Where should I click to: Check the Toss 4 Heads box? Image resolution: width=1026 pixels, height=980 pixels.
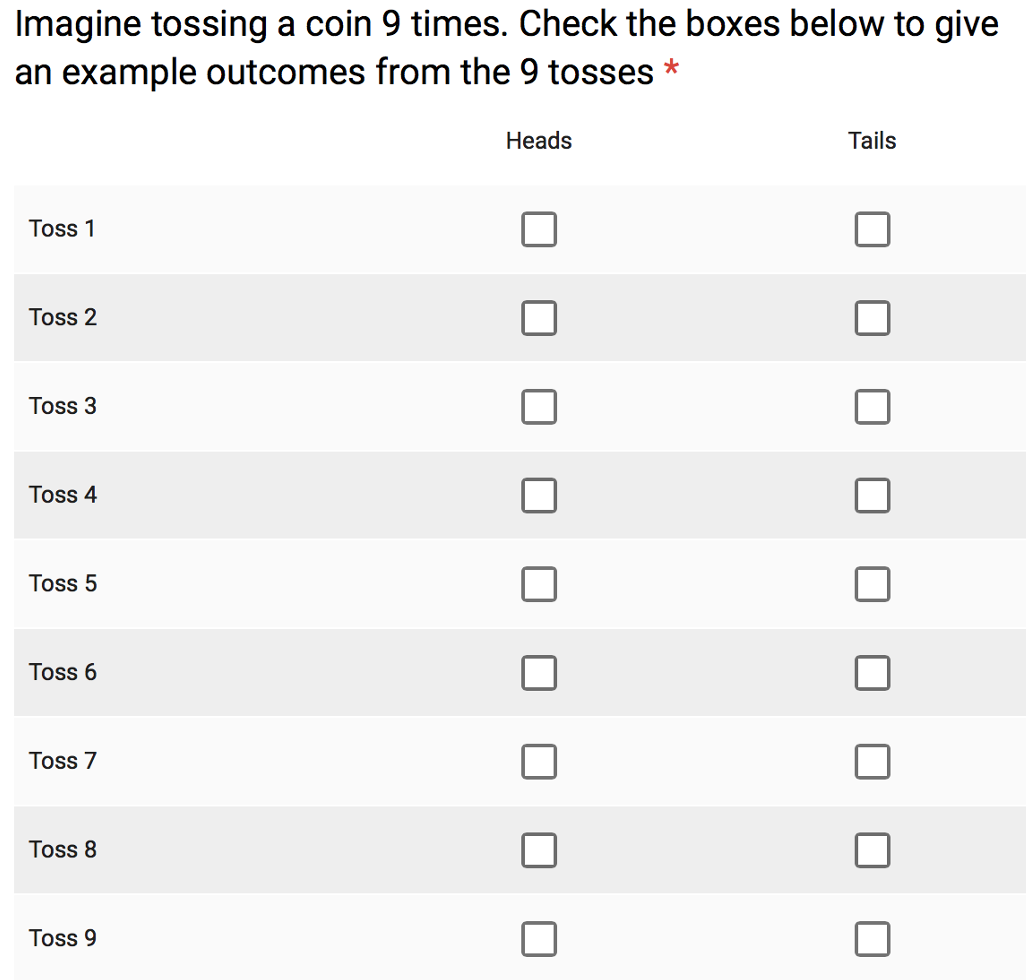pos(538,495)
